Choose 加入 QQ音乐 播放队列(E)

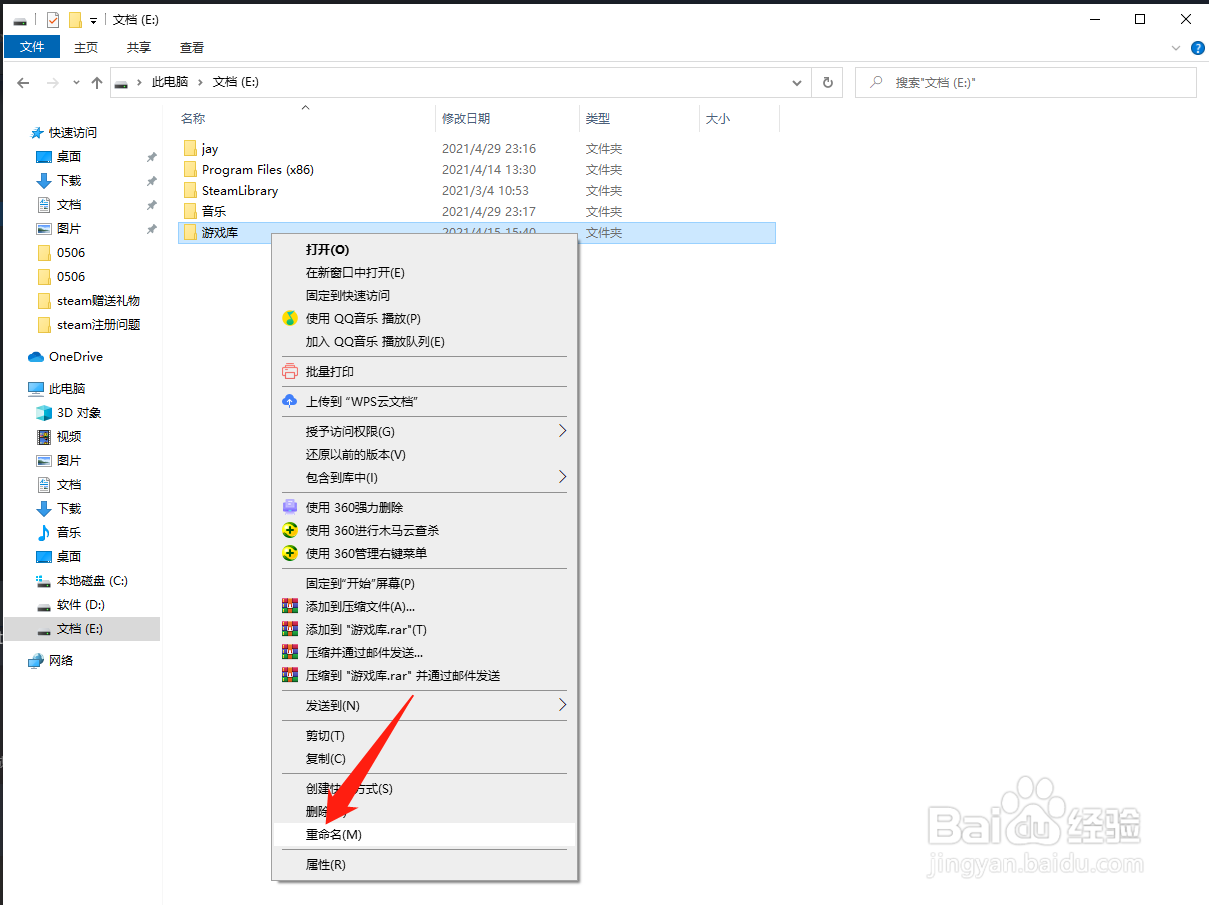pos(424,341)
